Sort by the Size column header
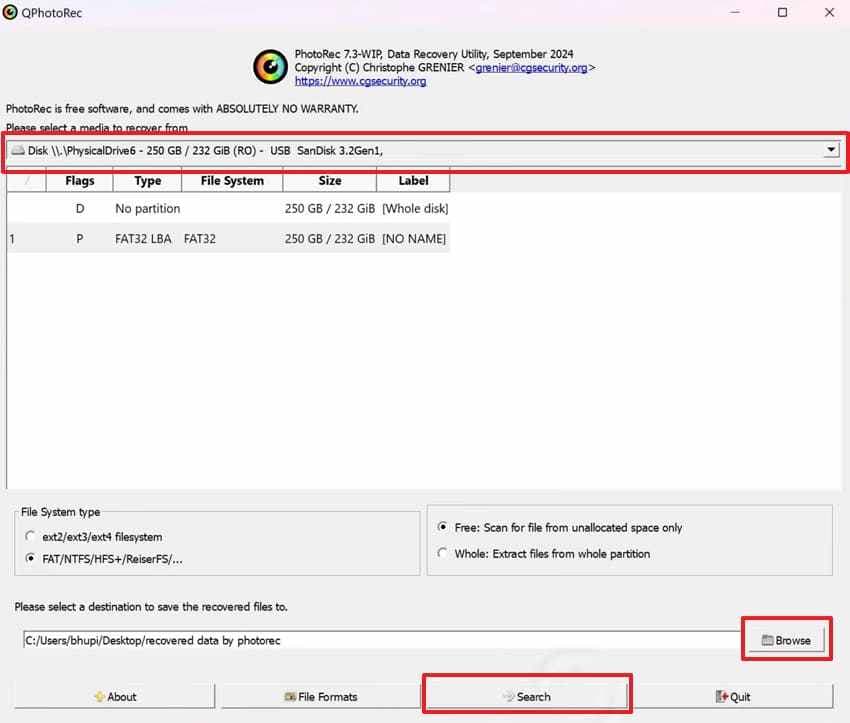850x723 pixels. [x=330, y=180]
